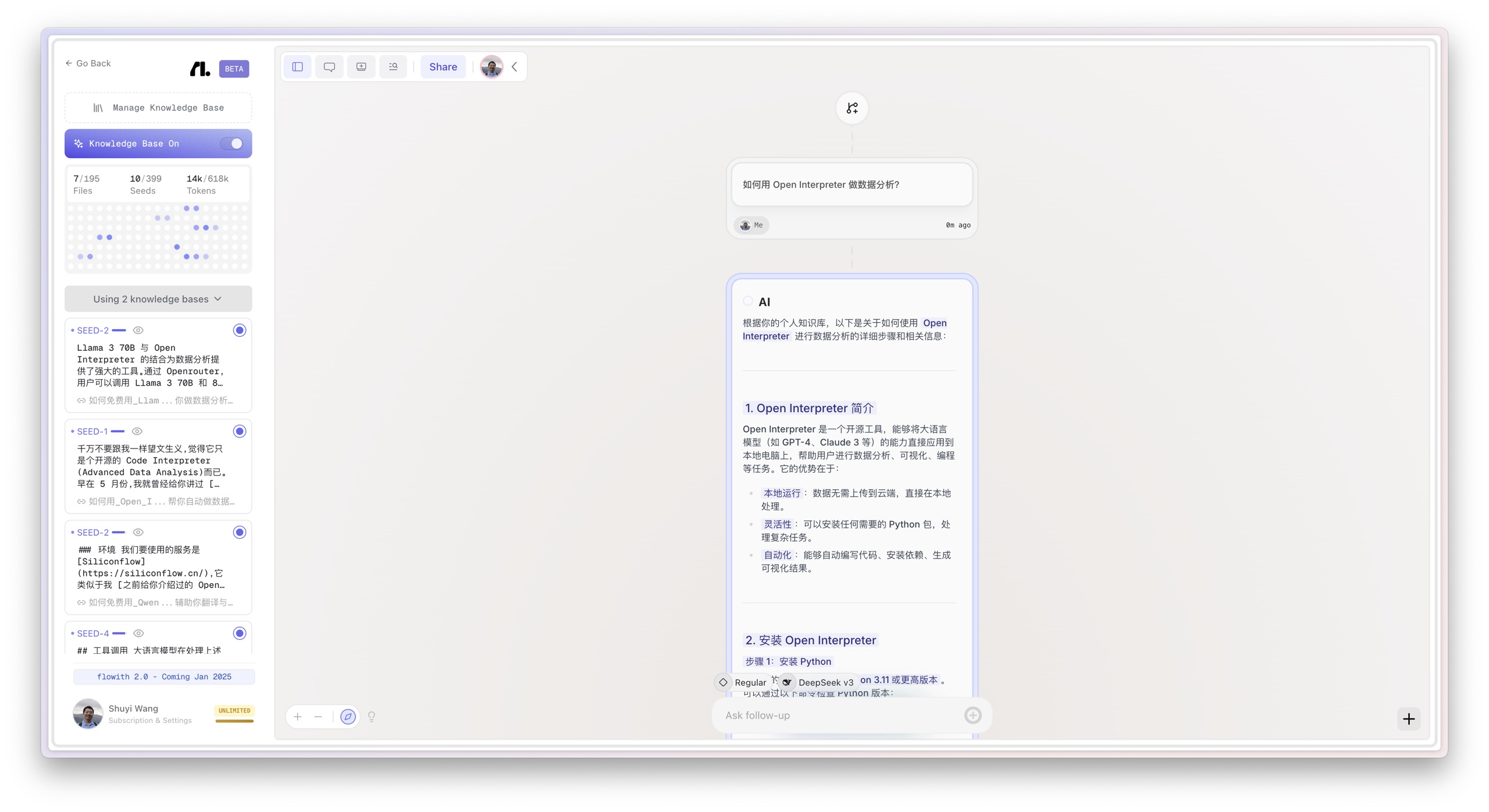
Task: Toggle eye icon of SEED-4 card
Action: click(x=138, y=633)
